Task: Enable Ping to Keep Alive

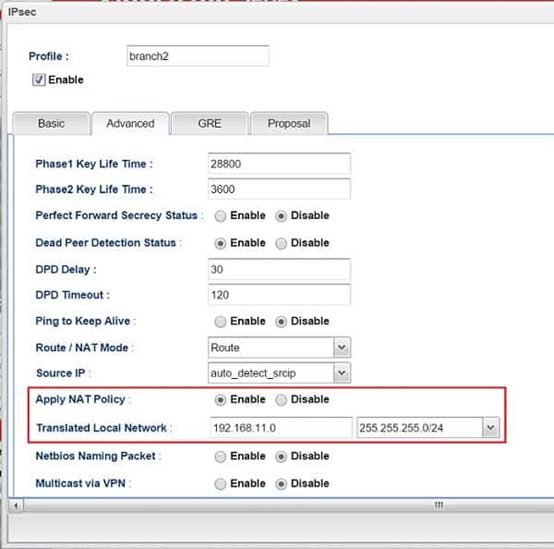Action: [x=220, y=321]
